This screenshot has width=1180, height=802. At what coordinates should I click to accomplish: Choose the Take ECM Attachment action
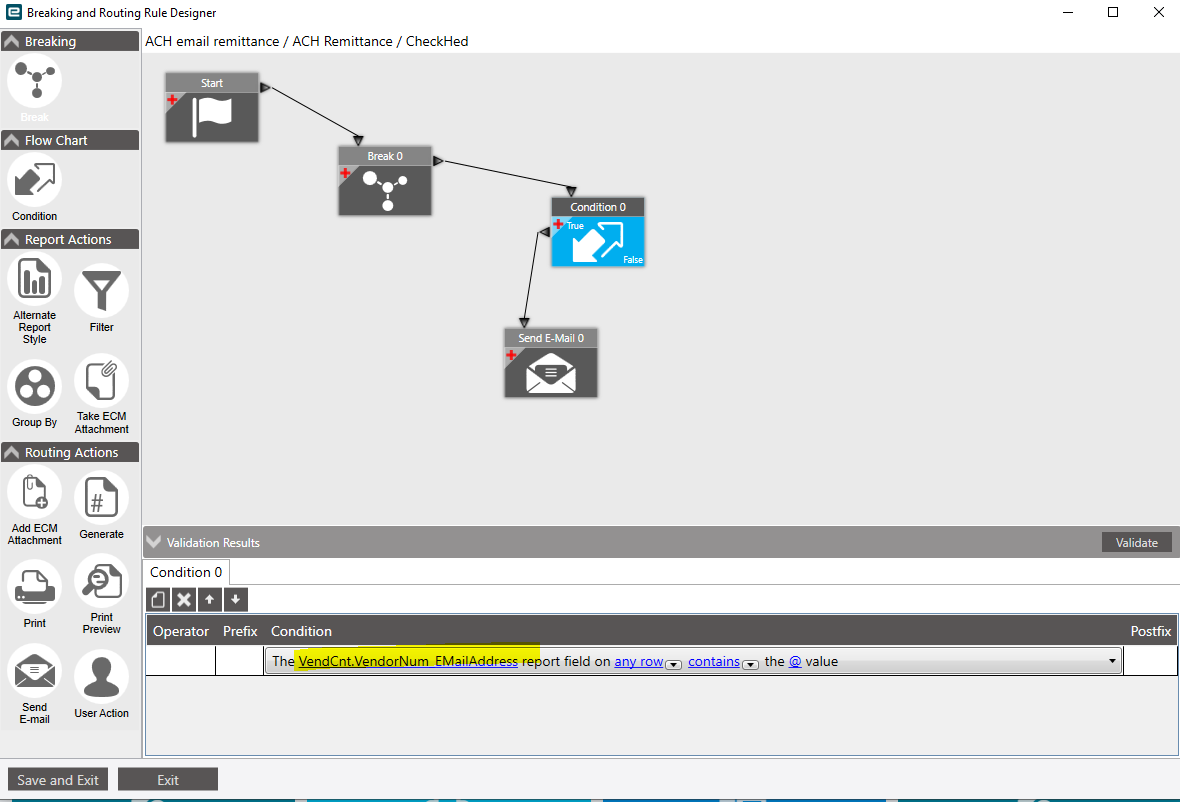click(102, 381)
